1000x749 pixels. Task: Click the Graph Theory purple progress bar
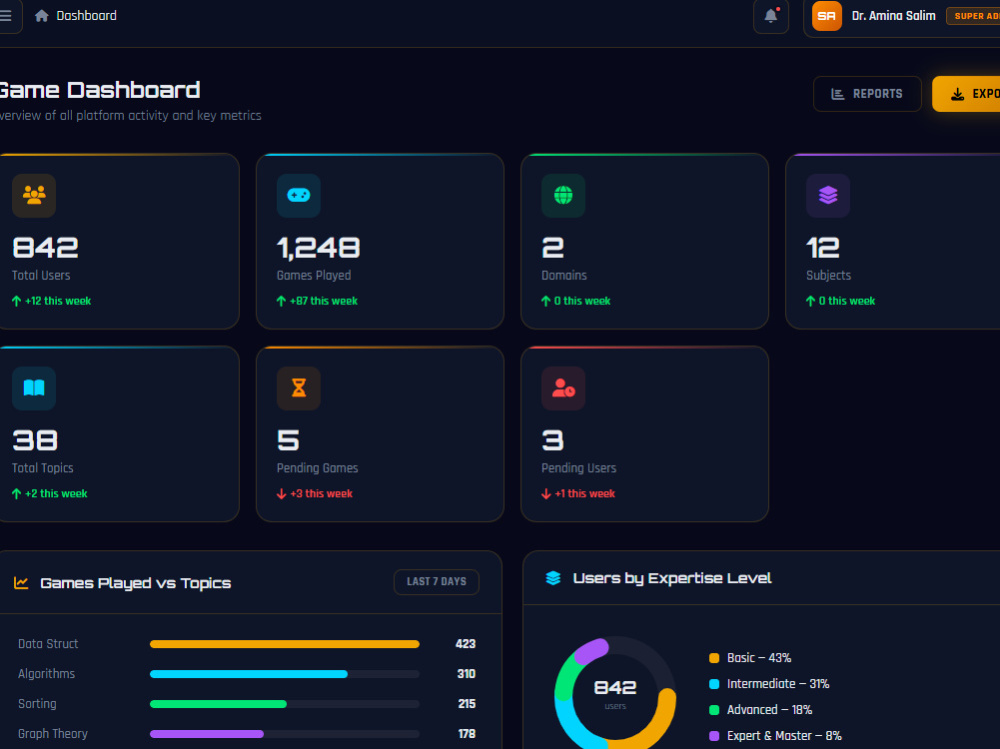(207, 734)
